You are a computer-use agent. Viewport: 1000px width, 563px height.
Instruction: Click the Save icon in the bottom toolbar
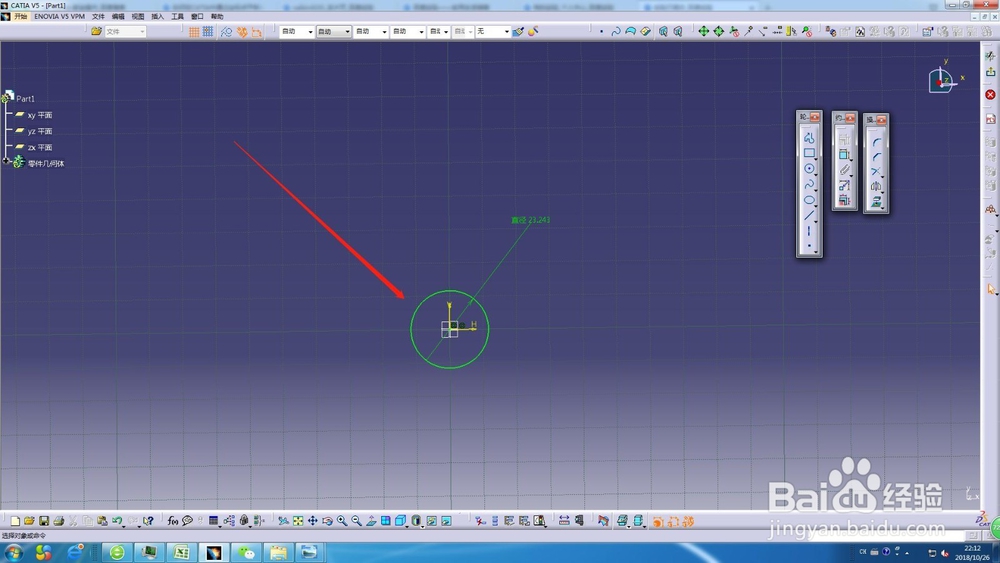point(44,521)
